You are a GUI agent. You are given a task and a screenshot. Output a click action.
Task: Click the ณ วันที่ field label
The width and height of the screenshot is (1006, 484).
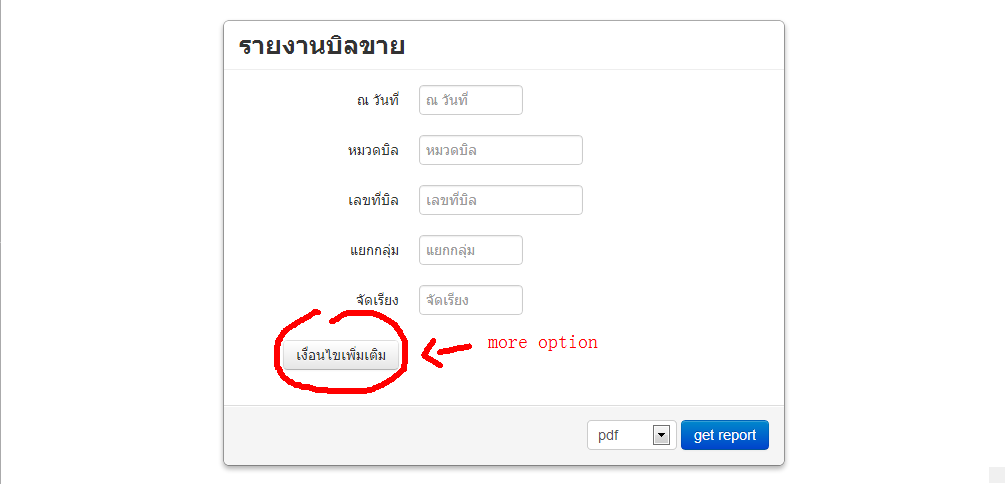pos(379,100)
